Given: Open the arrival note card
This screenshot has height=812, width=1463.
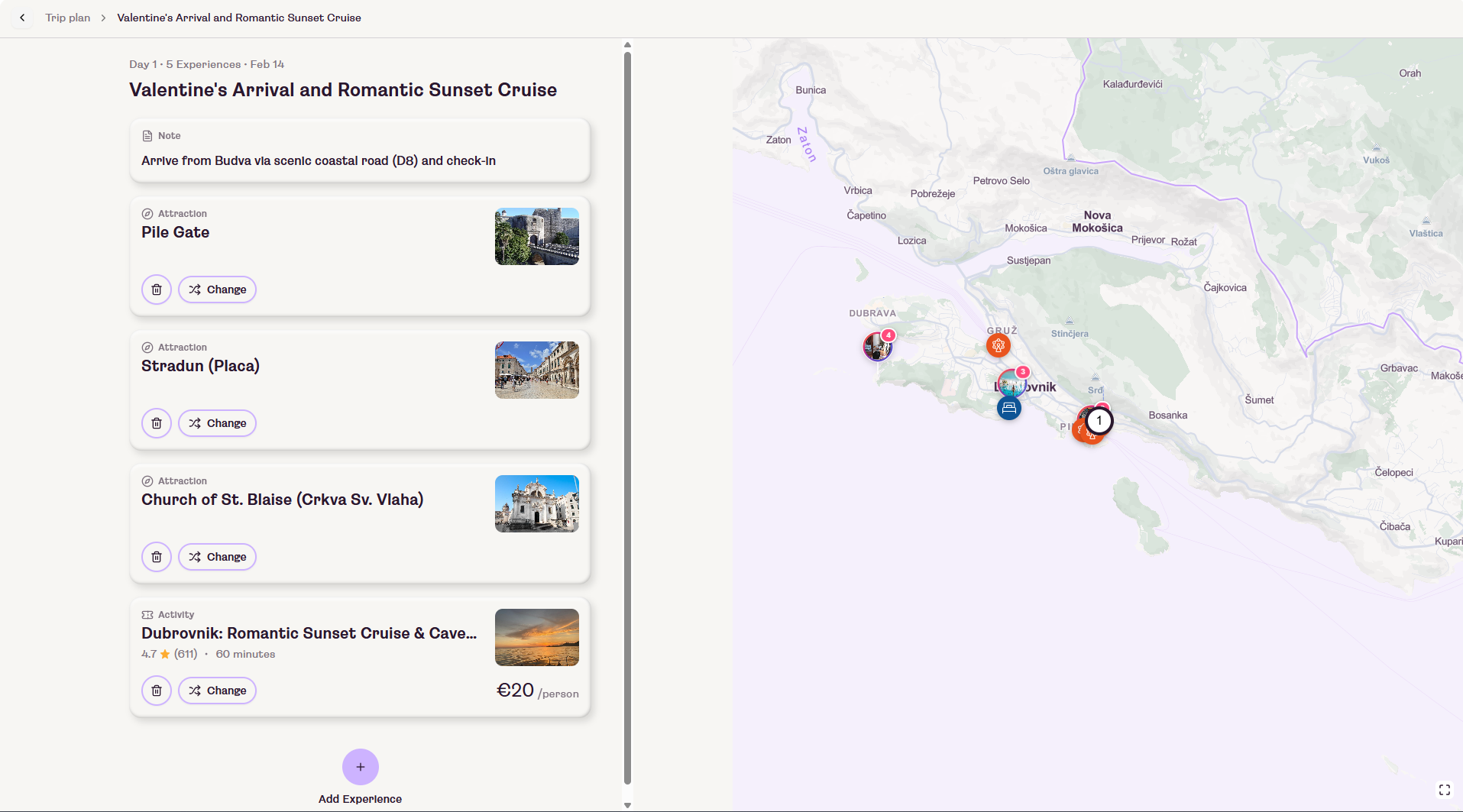Looking at the screenshot, I should point(360,150).
